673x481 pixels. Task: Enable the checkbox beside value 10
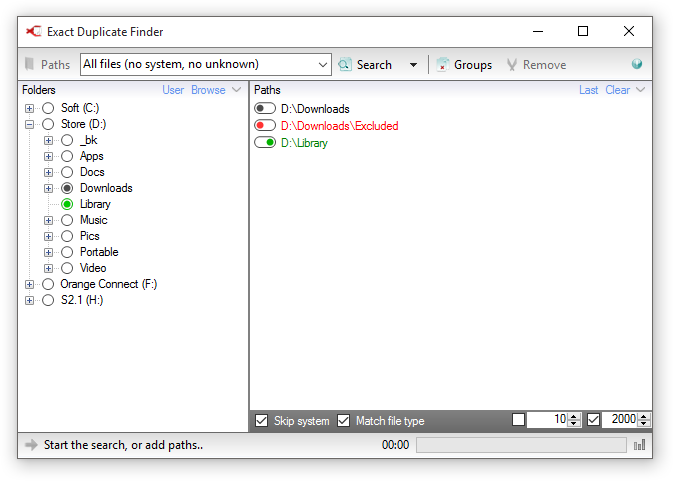click(x=518, y=419)
